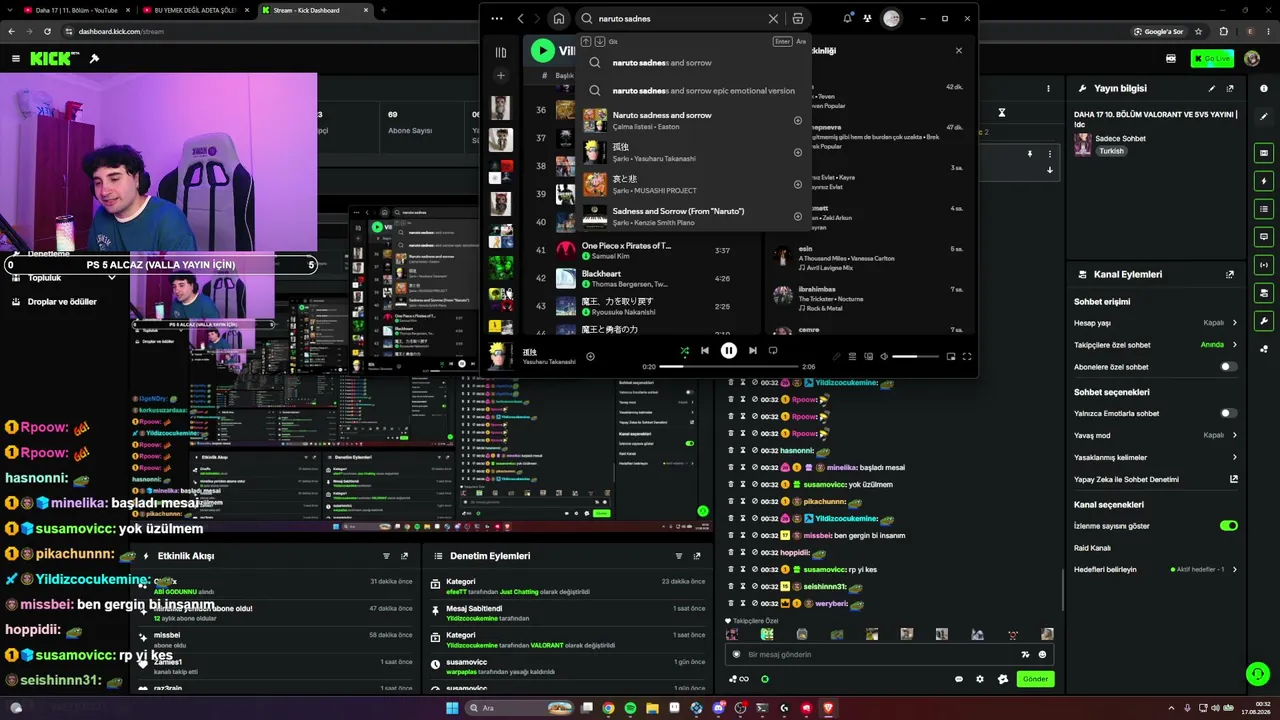Screen dimensions: 1280x720
Task: Add the Yasuharu Takanashi song result to library
Action: (x=798, y=153)
